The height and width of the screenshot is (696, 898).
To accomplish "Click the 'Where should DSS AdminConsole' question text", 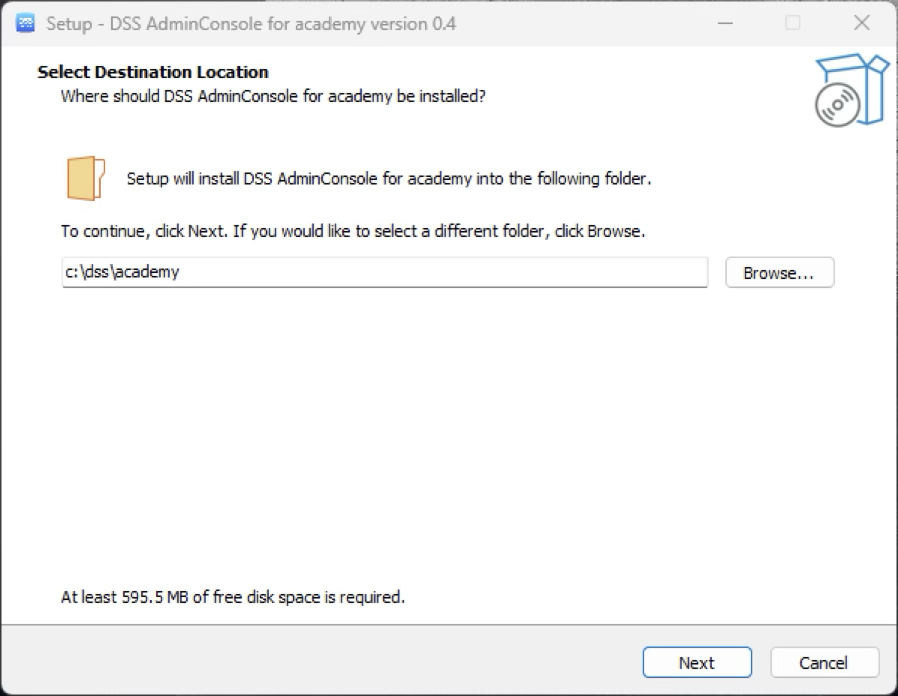I will point(273,96).
